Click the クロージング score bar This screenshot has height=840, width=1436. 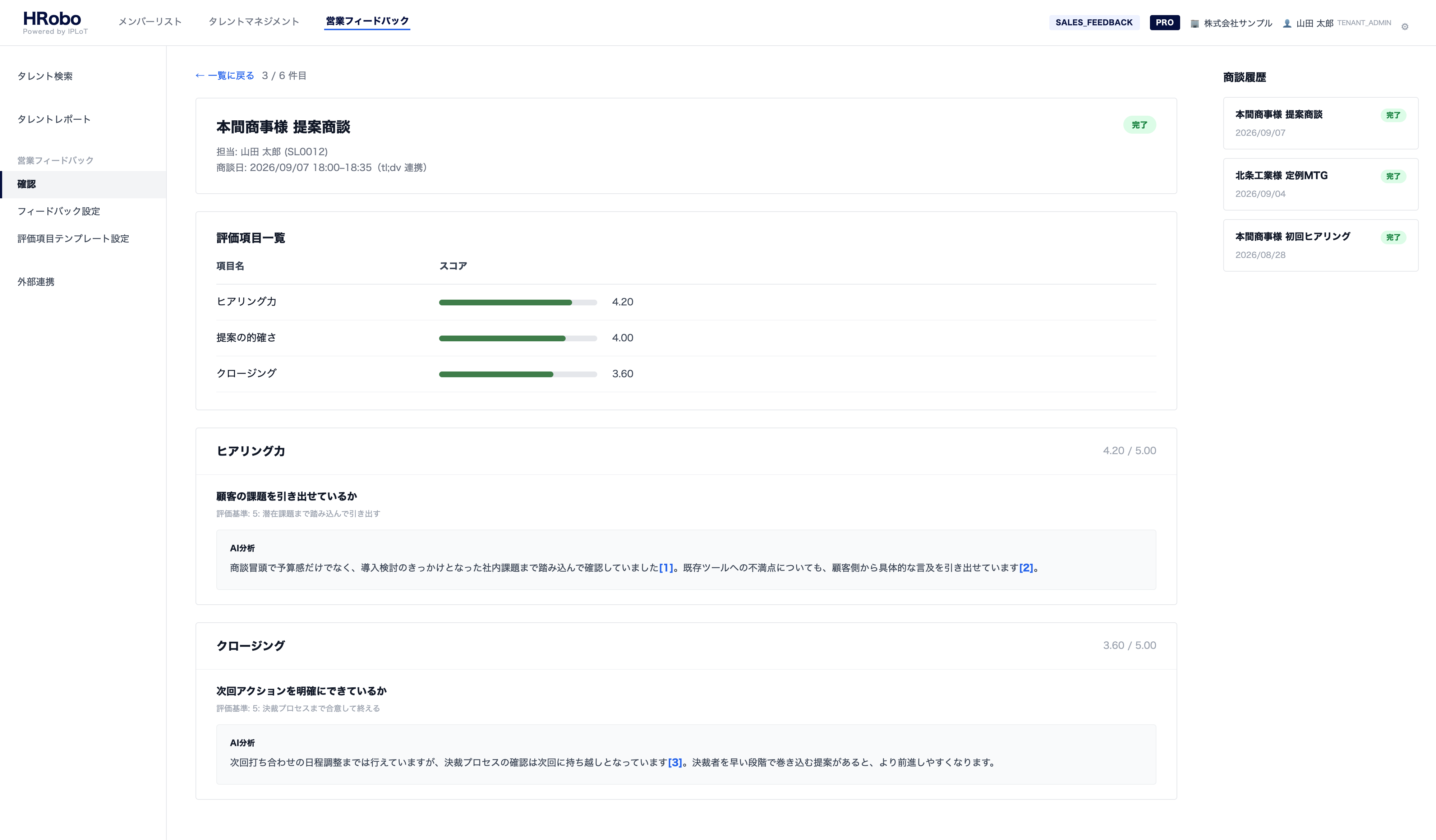click(517, 374)
